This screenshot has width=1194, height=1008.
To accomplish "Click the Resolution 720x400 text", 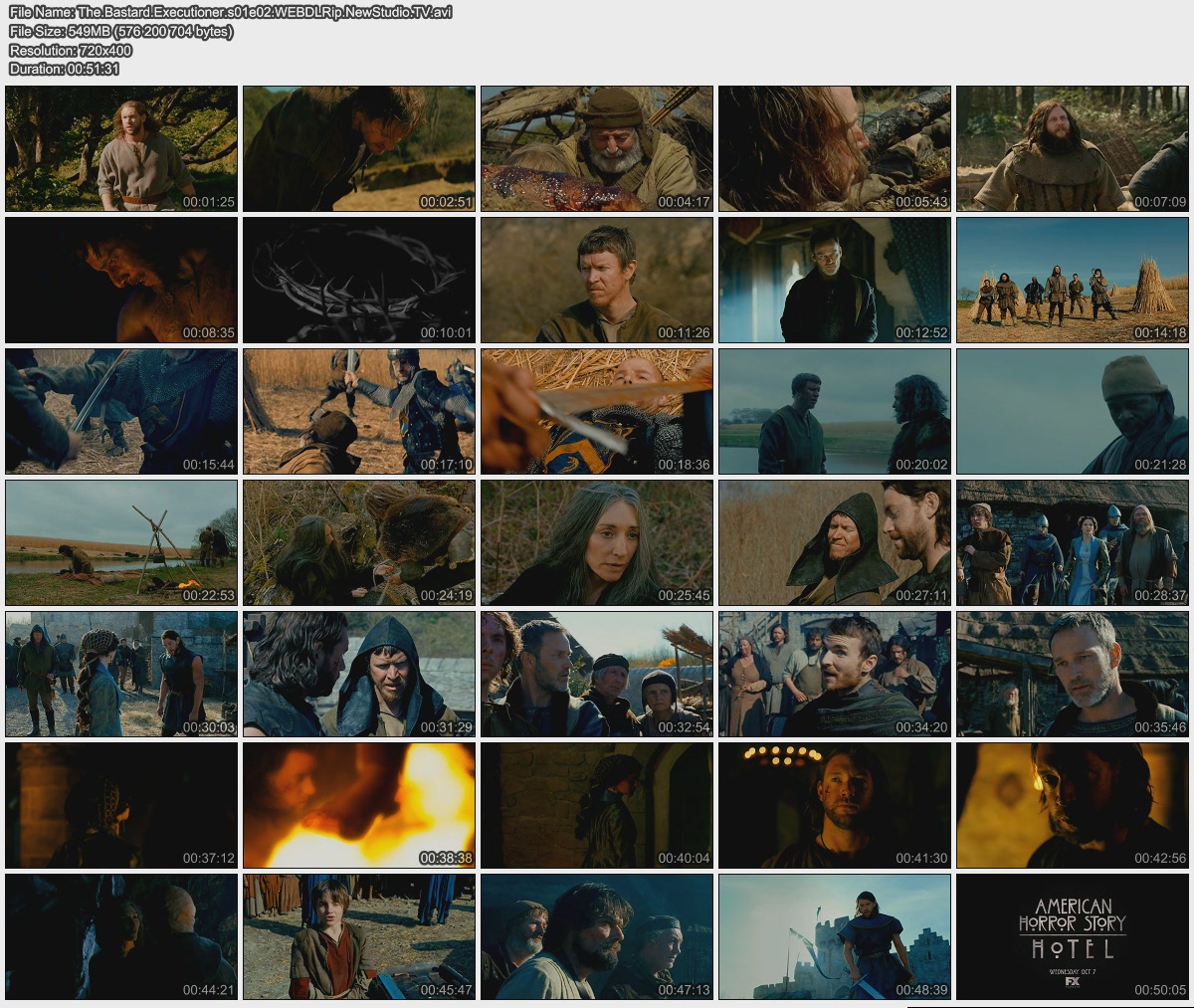I will coord(70,50).
